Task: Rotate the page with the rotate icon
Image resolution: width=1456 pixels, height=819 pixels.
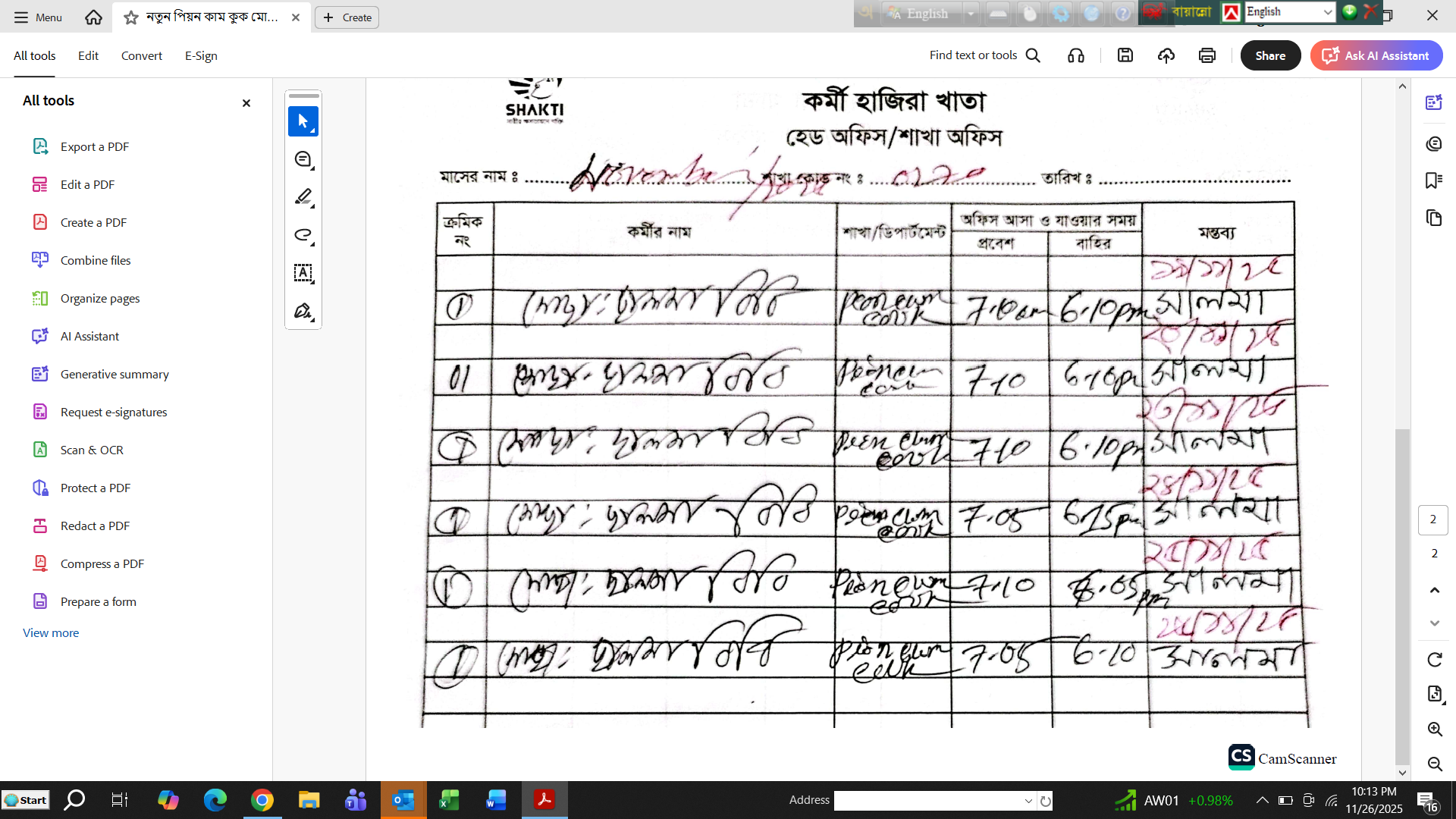Action: pos(1434,660)
